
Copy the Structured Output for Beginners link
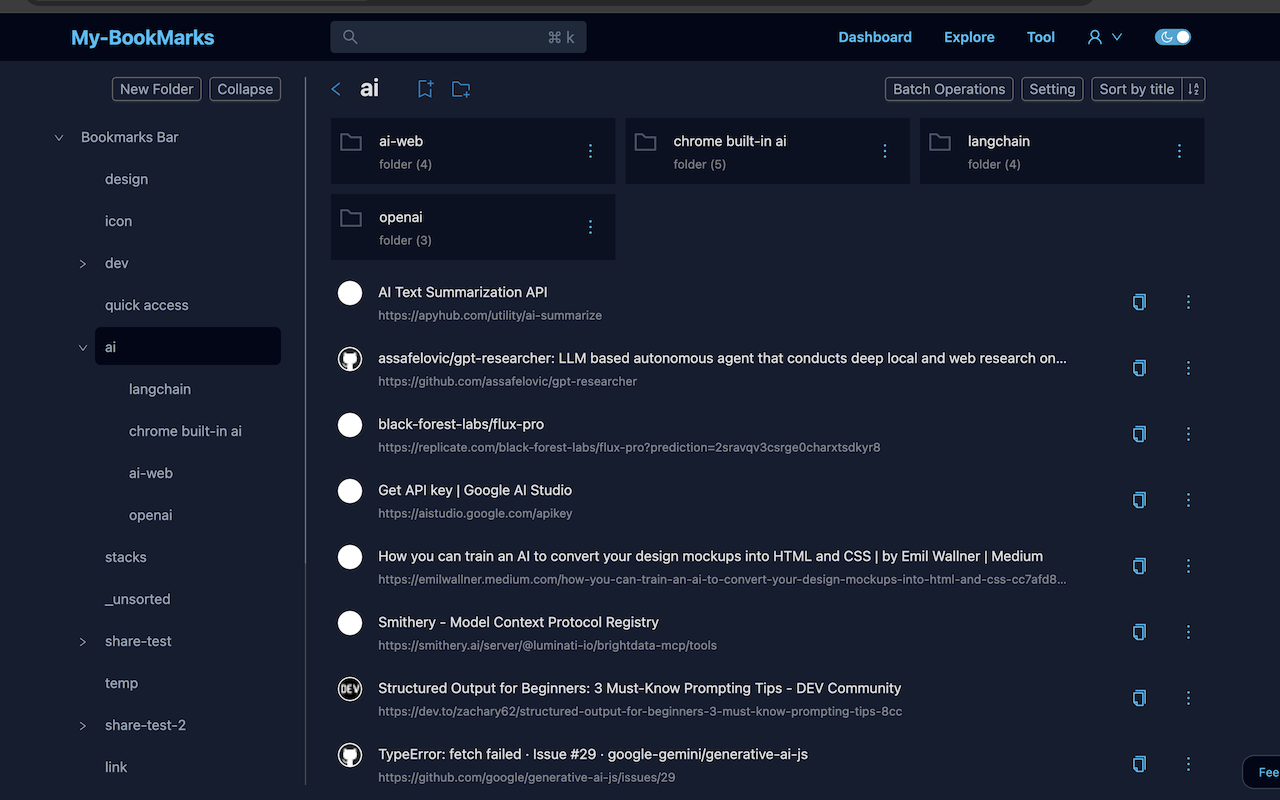tap(1139, 698)
